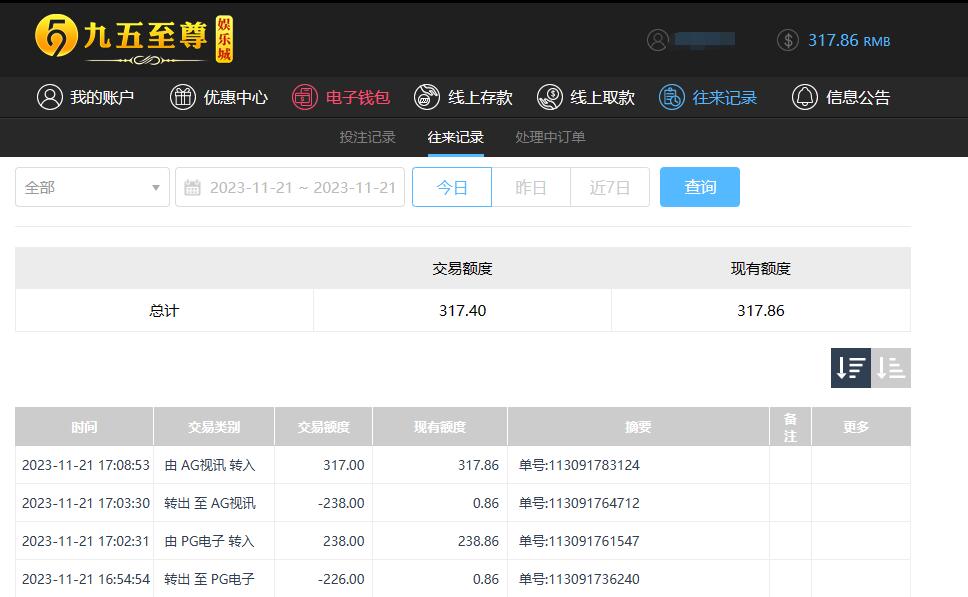This screenshot has width=968, height=597.
Task: Choose the 近7日 quick range
Action: [610, 187]
